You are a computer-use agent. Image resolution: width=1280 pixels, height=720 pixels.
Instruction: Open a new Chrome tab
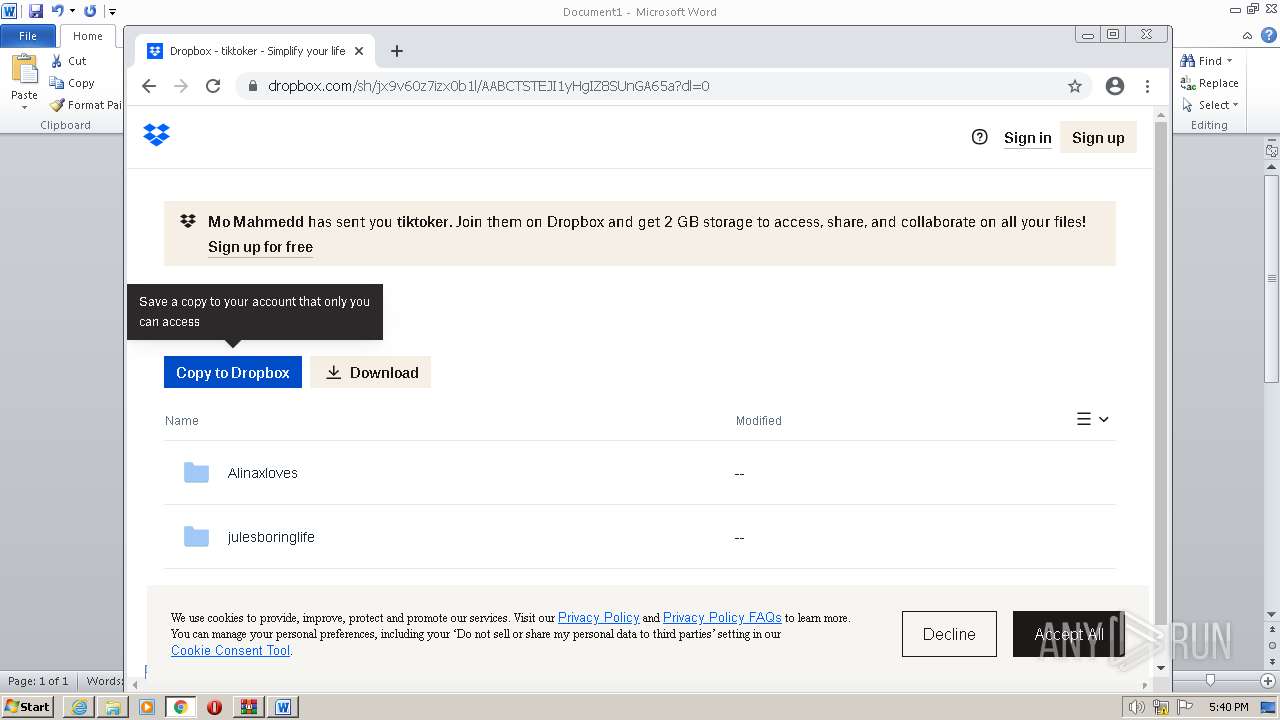pyautogui.click(x=397, y=51)
